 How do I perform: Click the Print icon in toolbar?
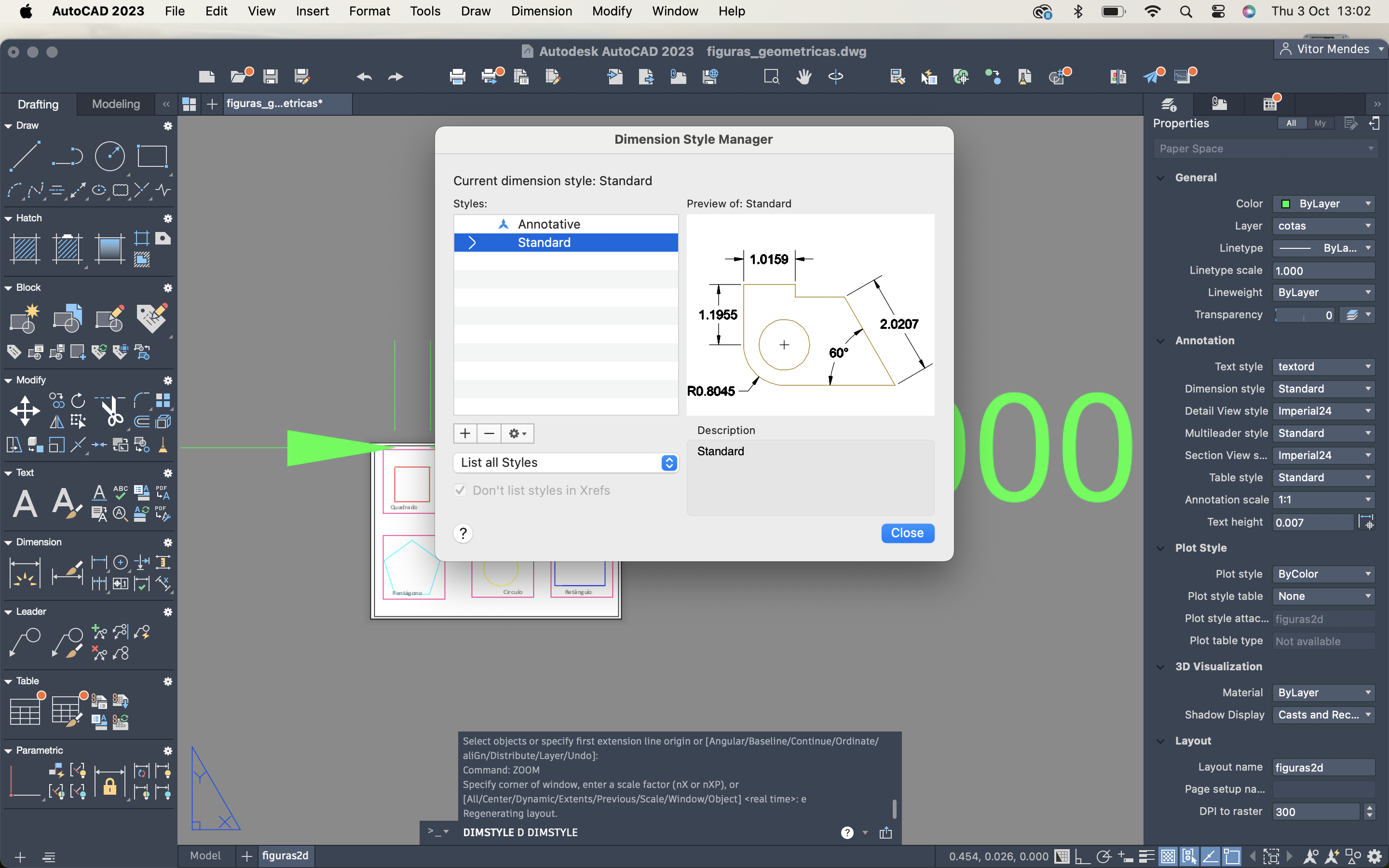457,76
